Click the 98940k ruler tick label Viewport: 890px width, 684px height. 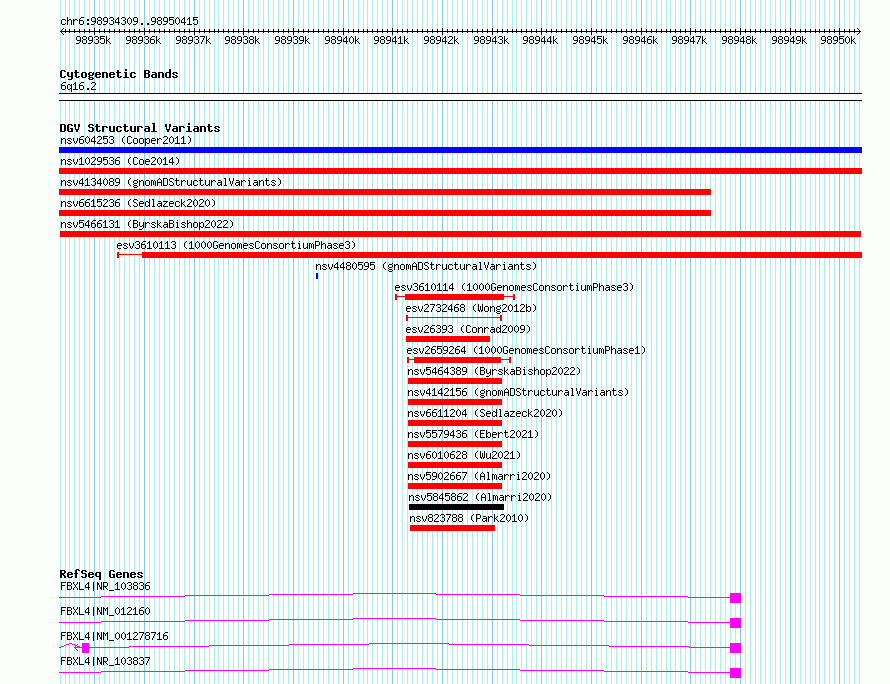342,40
